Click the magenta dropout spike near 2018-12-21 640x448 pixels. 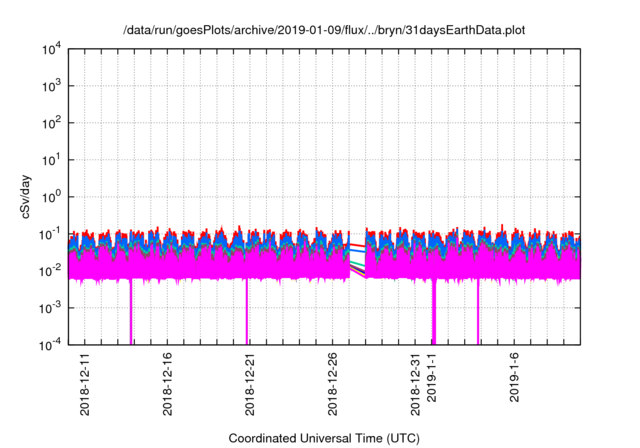click(247, 312)
